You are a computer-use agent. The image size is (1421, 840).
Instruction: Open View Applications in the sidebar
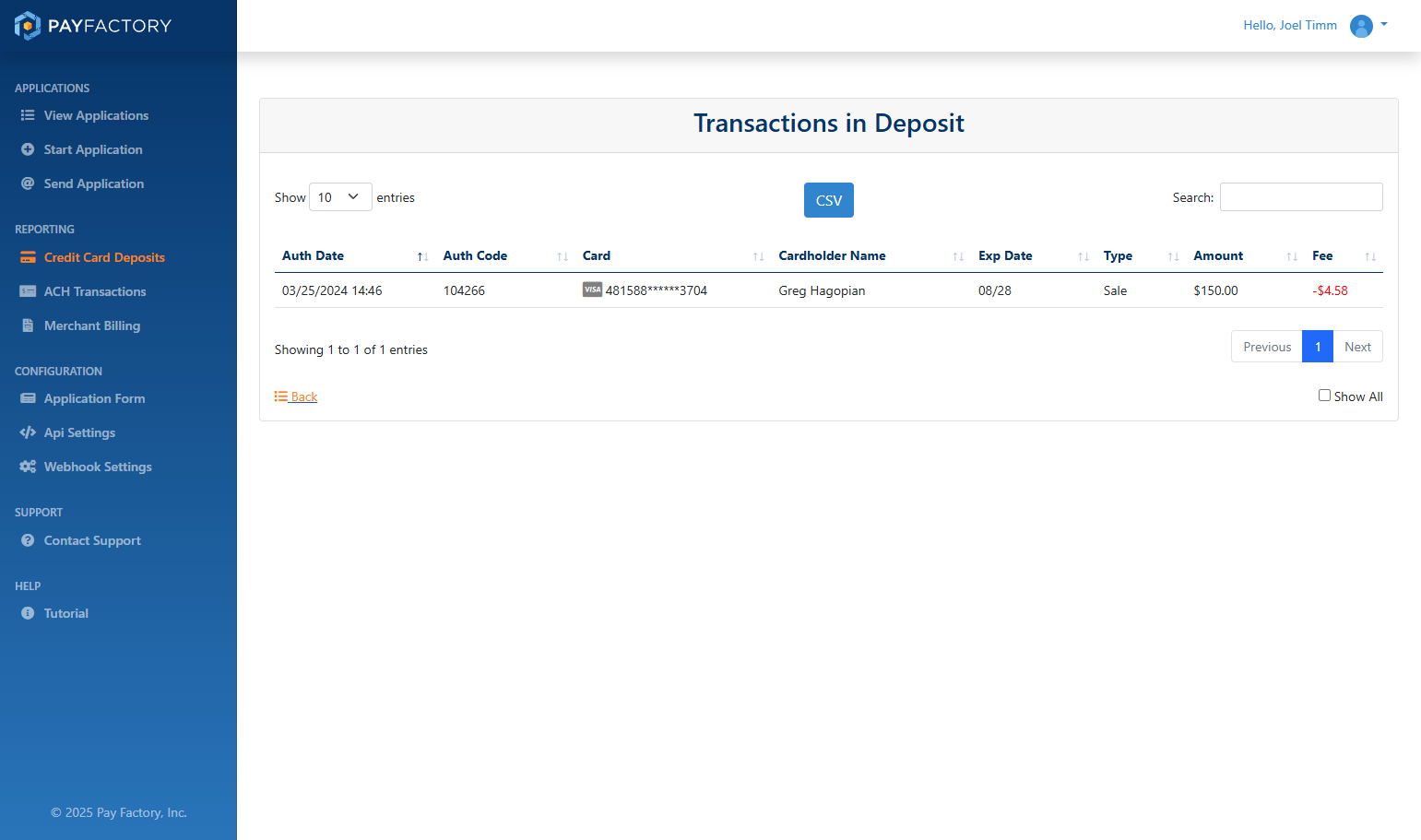[x=96, y=115]
